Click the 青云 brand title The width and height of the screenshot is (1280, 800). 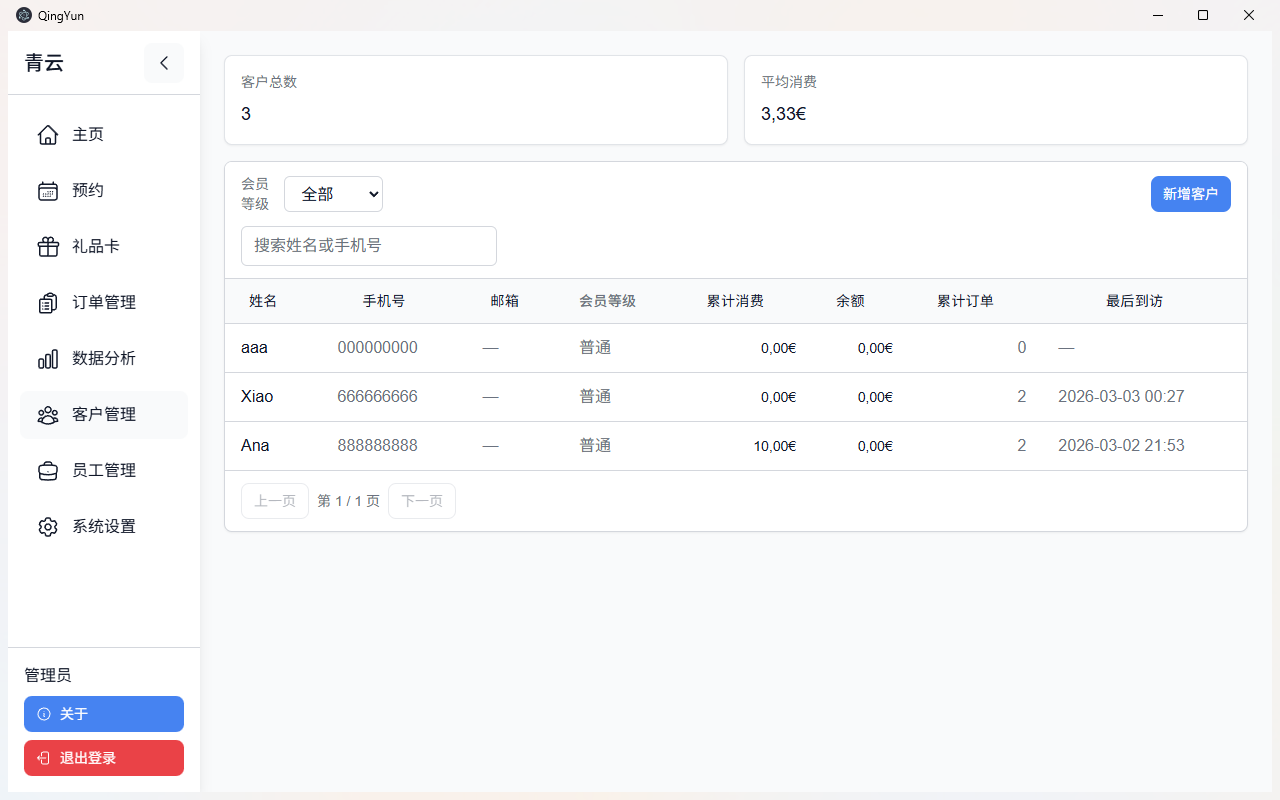pyautogui.click(x=45, y=63)
